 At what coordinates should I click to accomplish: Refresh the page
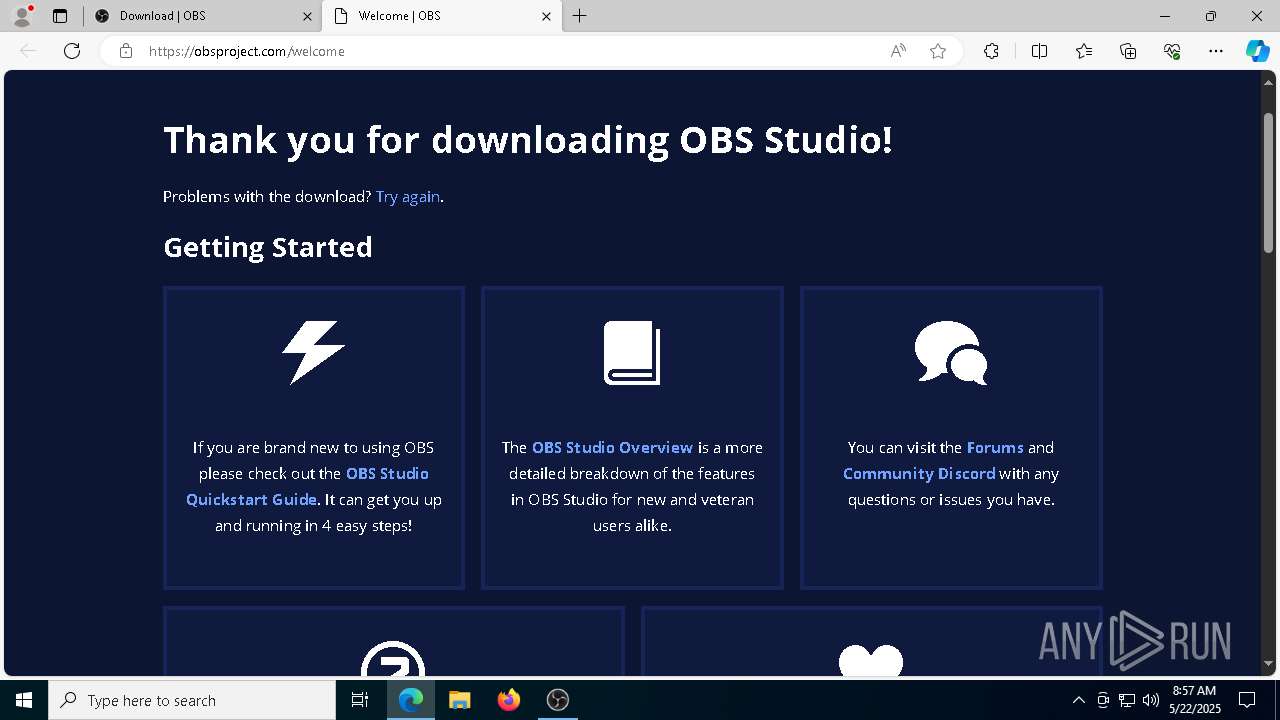point(72,51)
